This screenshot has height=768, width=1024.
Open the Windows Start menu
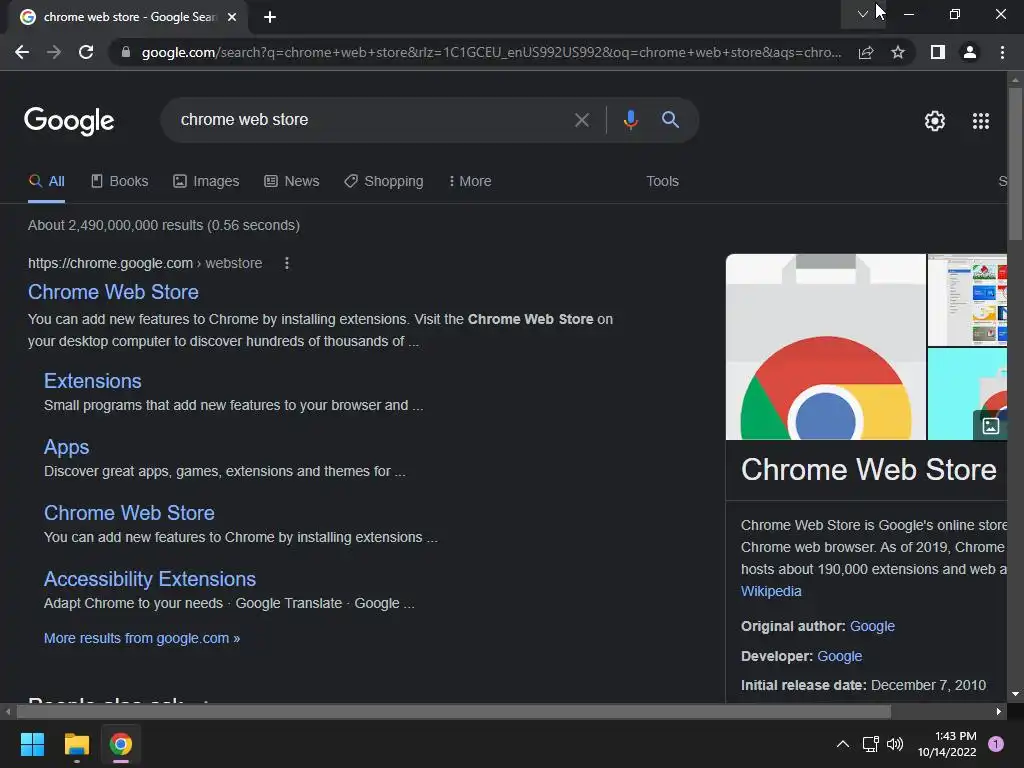(32, 744)
